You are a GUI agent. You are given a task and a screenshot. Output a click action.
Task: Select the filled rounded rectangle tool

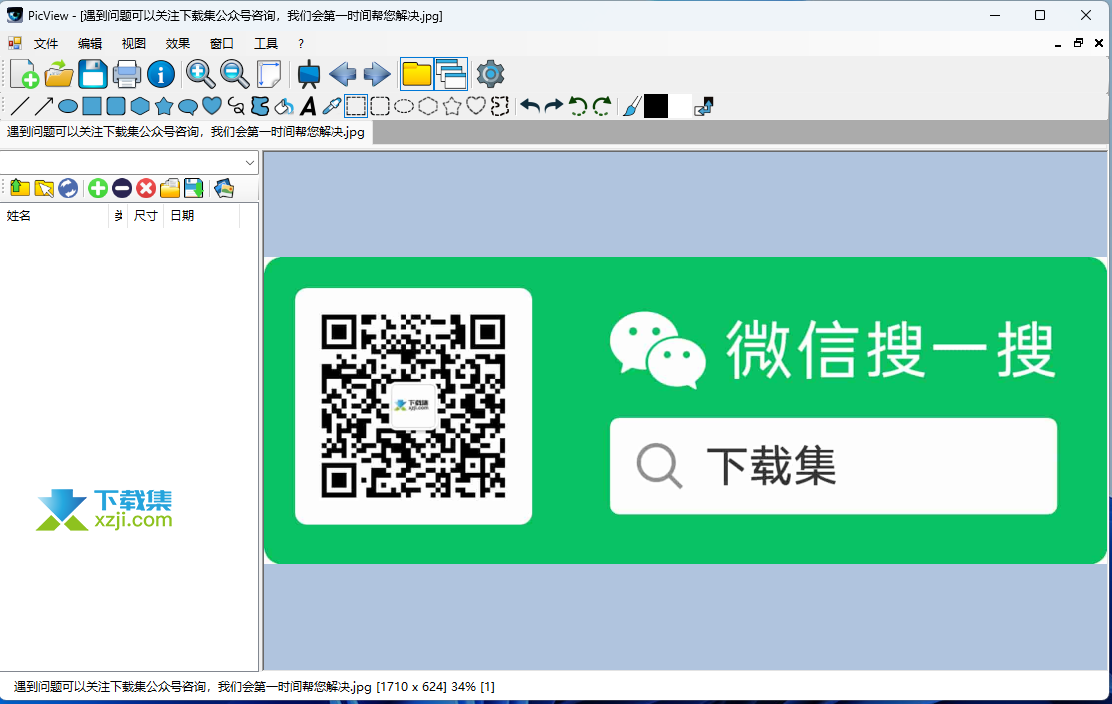(116, 106)
